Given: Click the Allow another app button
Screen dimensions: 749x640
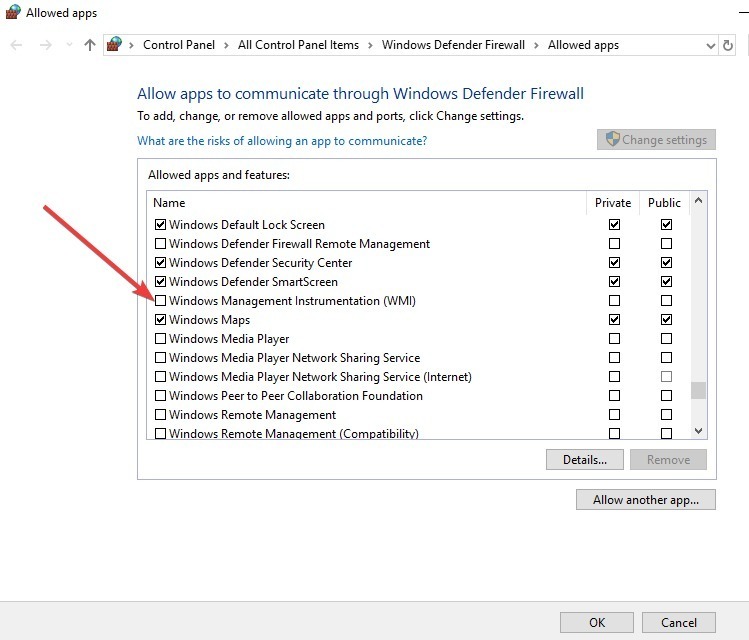Looking at the screenshot, I should 645,500.
